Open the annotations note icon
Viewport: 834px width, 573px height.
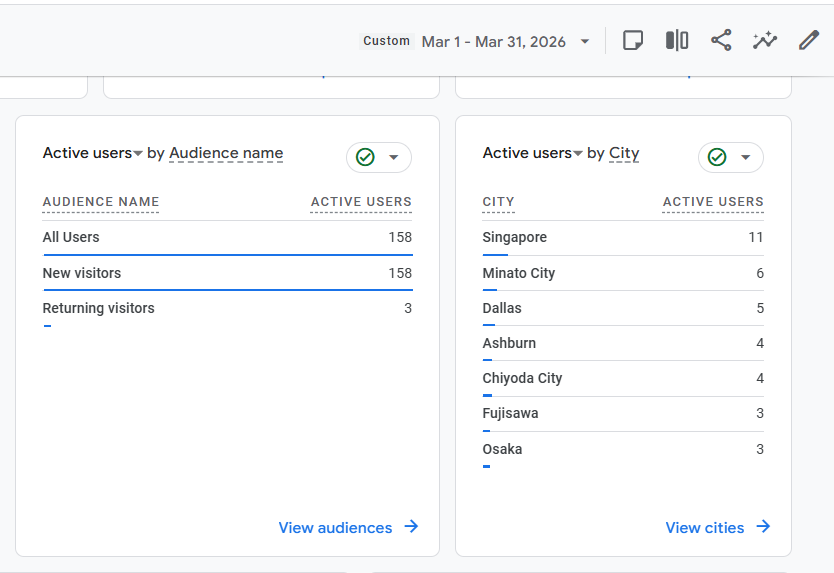632,41
